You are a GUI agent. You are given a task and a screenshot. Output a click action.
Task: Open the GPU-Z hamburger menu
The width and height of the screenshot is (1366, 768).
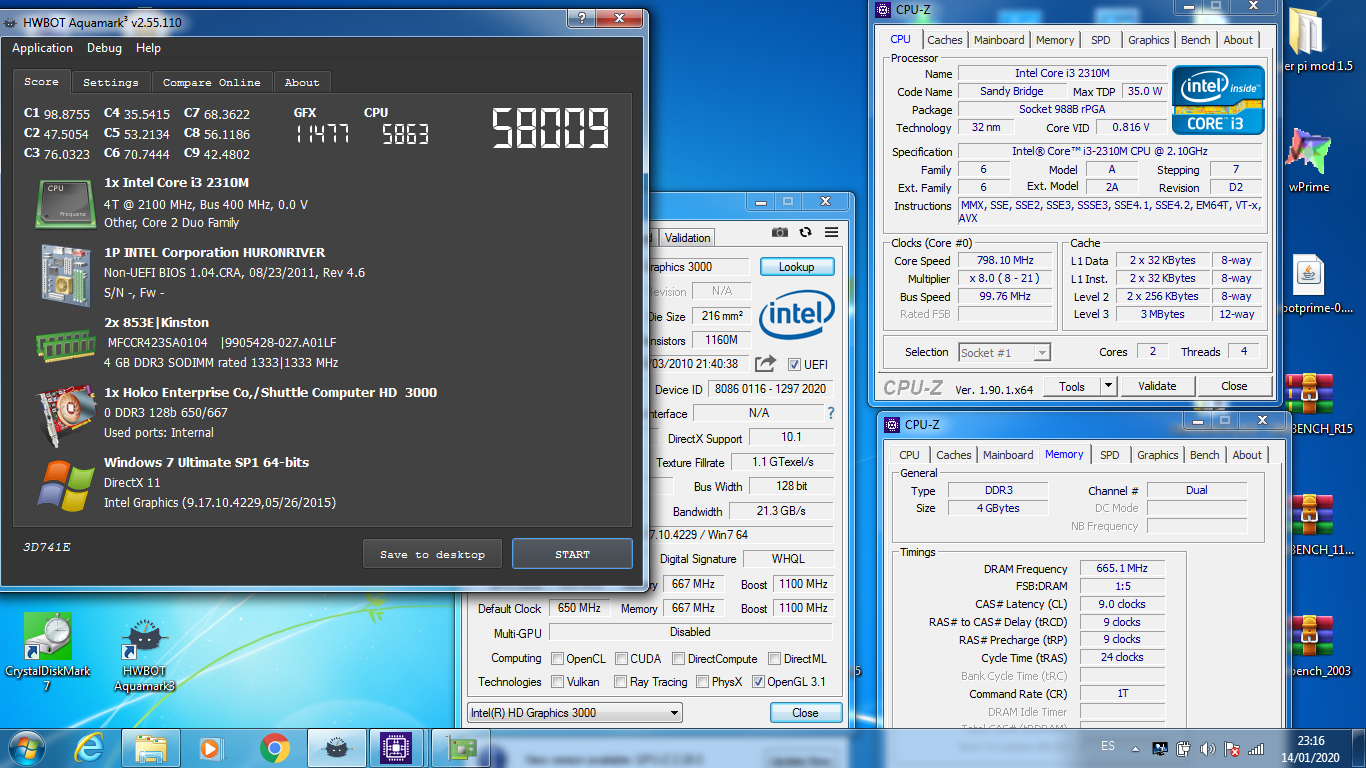coord(831,232)
